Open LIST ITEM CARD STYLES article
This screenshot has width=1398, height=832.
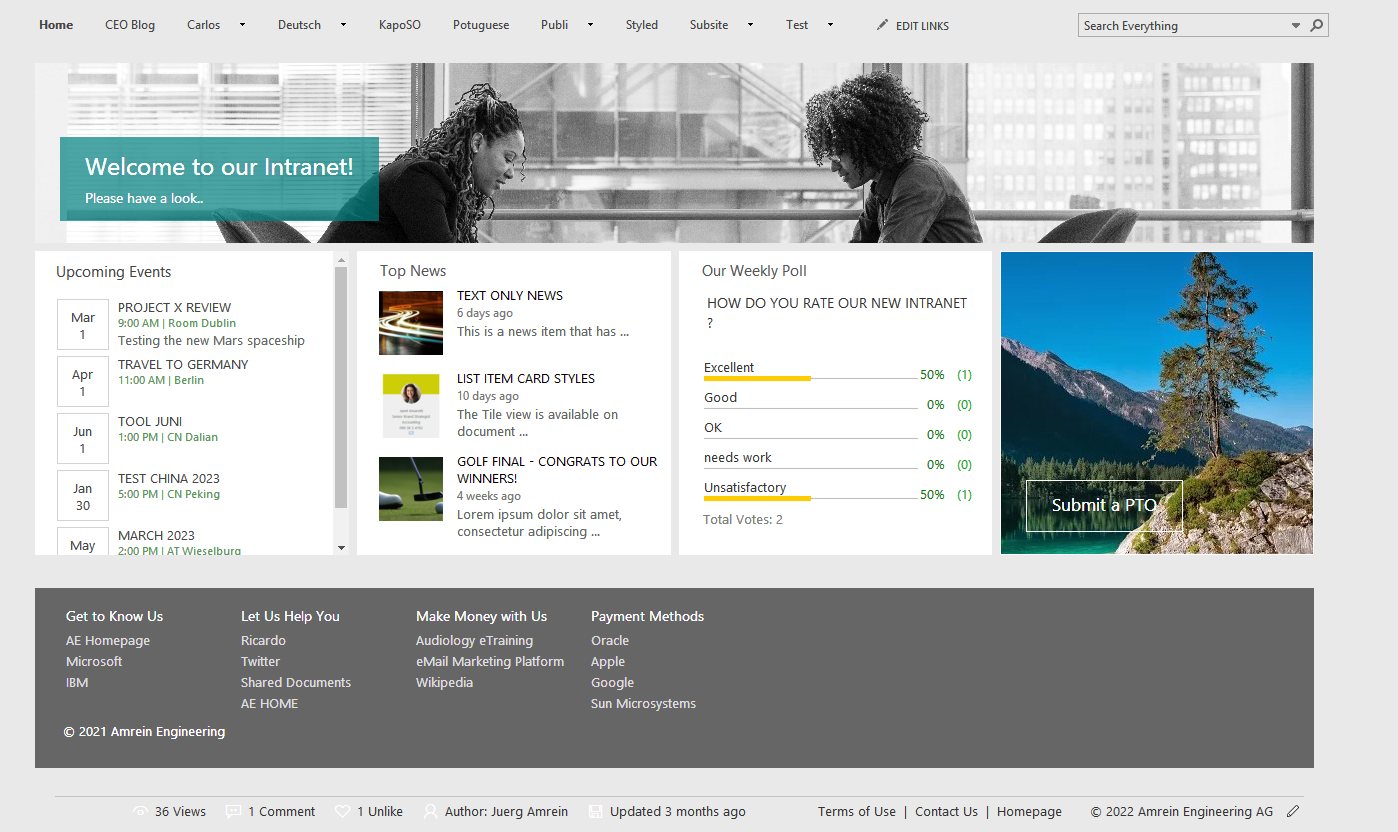coord(526,378)
